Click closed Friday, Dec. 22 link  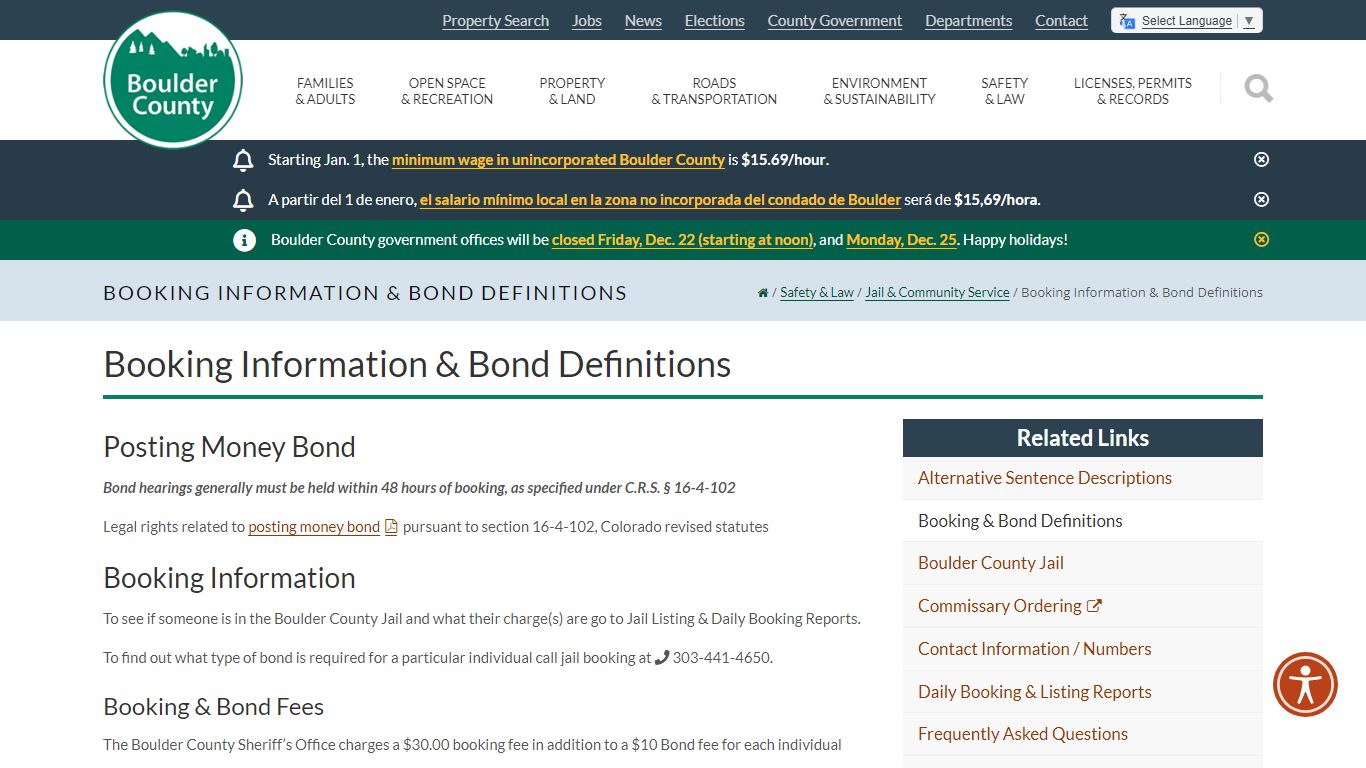pos(683,240)
